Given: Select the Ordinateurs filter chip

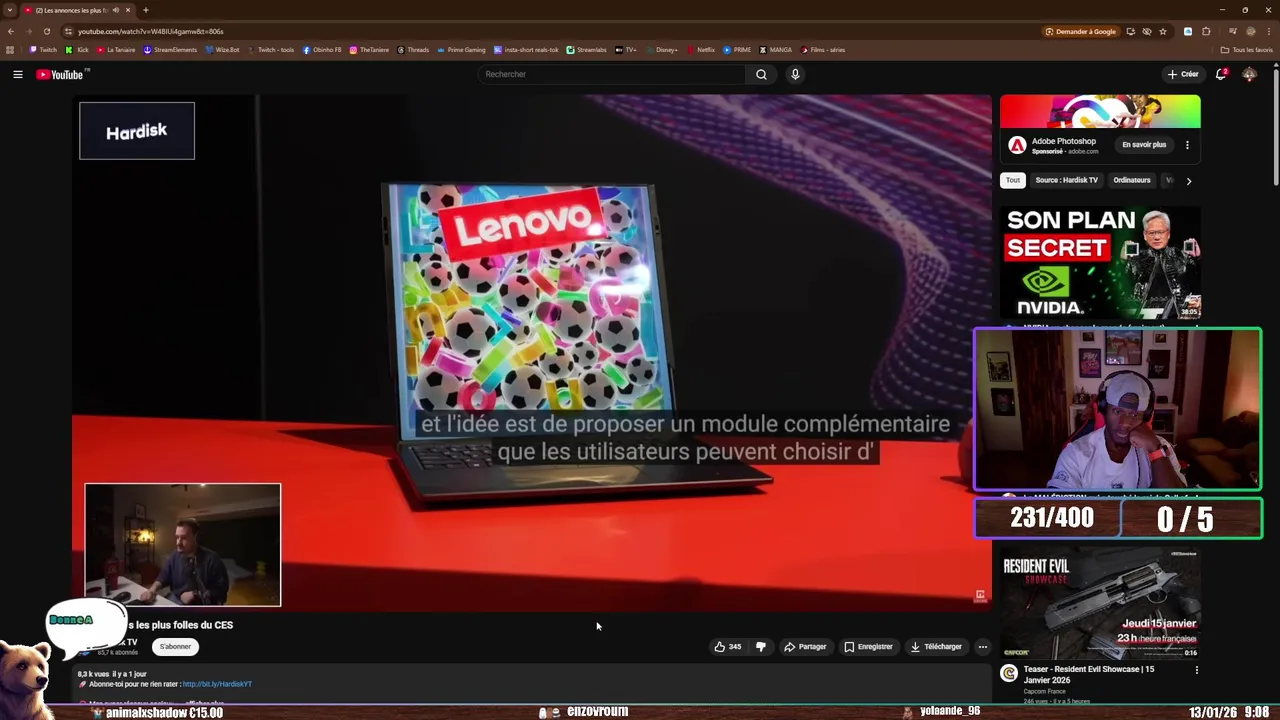Looking at the screenshot, I should (1132, 180).
